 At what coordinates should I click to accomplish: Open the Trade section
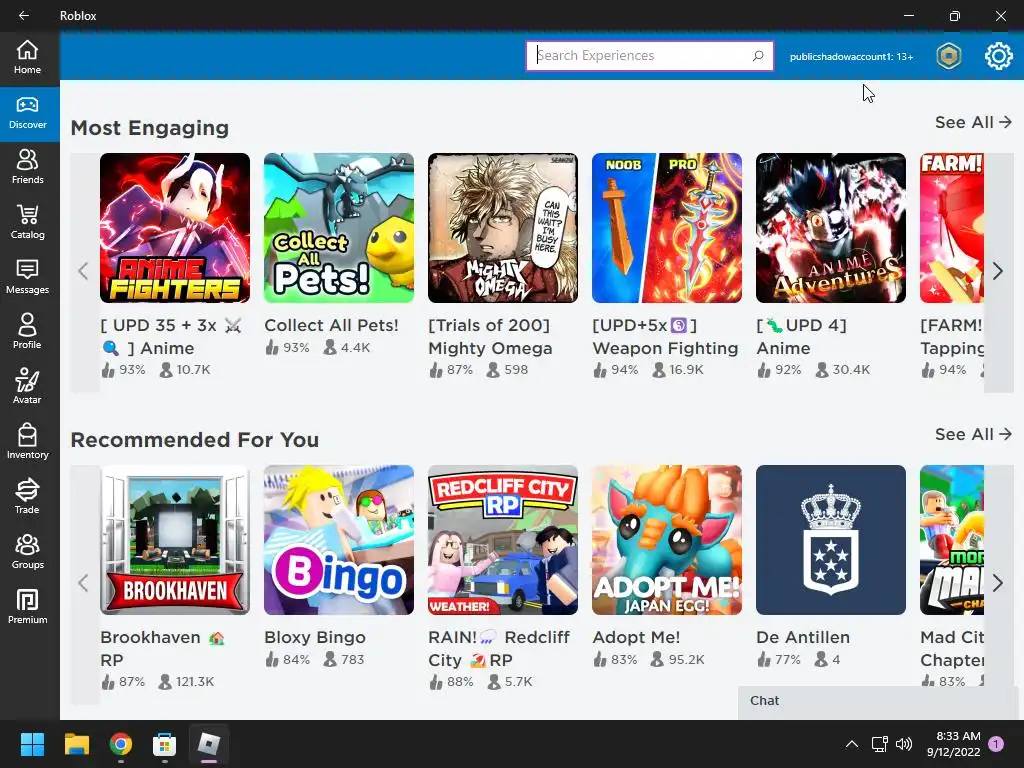coord(27,497)
